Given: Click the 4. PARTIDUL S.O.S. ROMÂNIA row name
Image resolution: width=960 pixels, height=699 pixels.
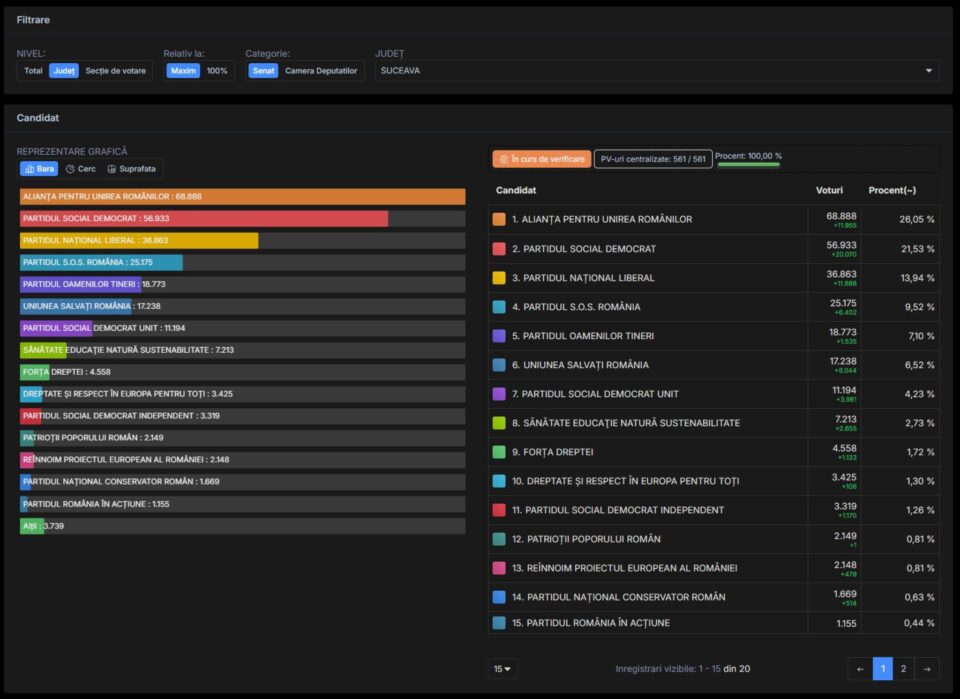Looking at the screenshot, I should click(576, 307).
